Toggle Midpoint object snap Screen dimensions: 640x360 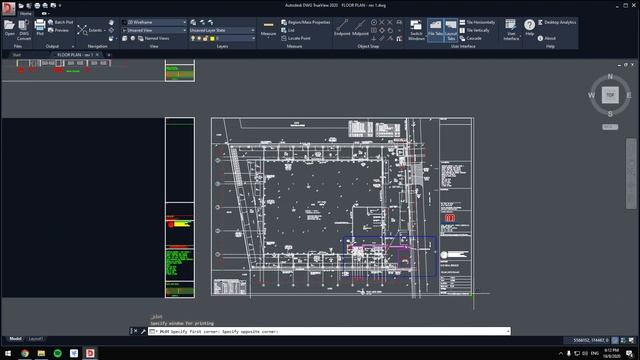click(x=360, y=28)
